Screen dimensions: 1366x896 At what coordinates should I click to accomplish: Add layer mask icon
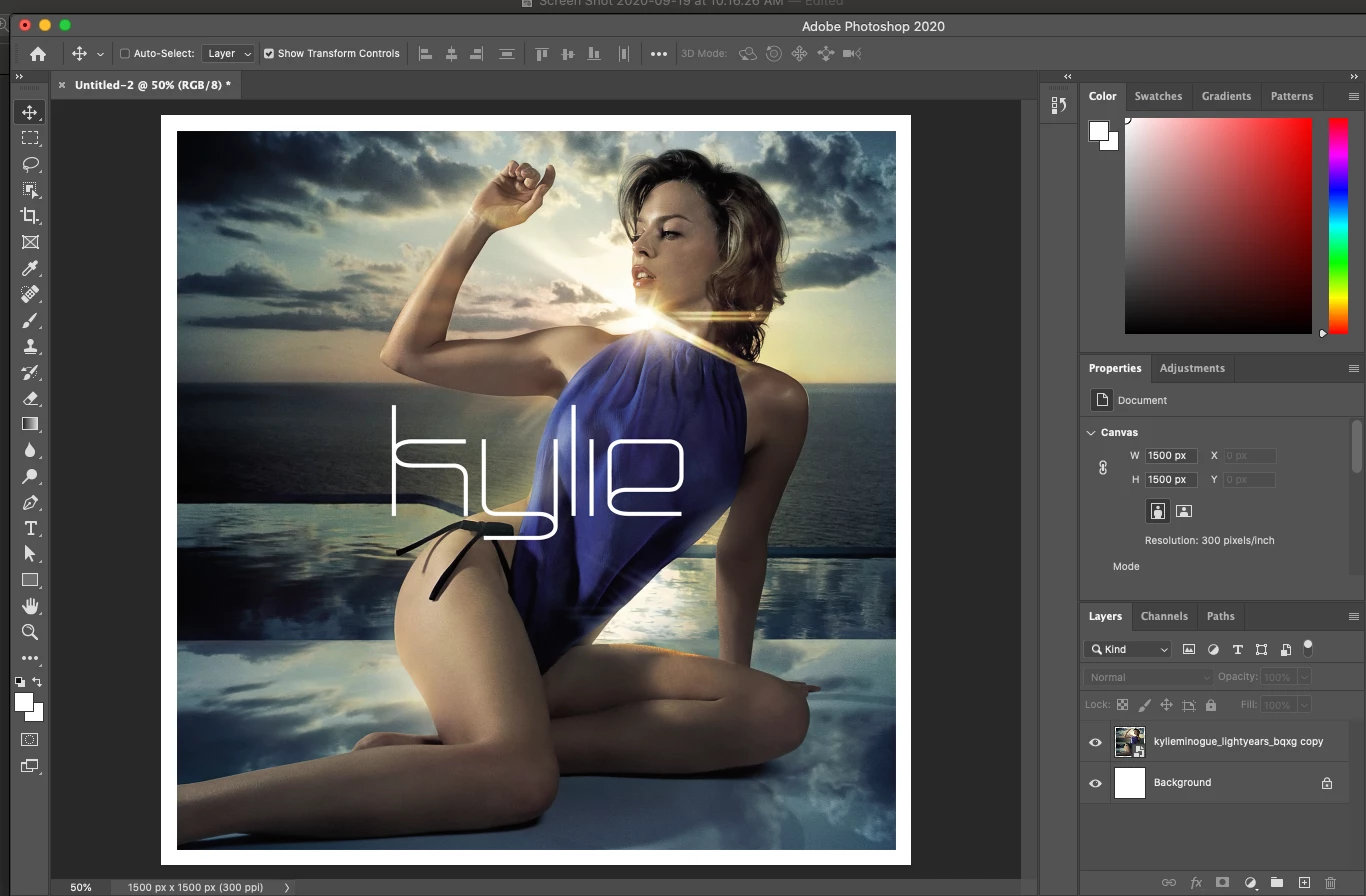(1222, 883)
